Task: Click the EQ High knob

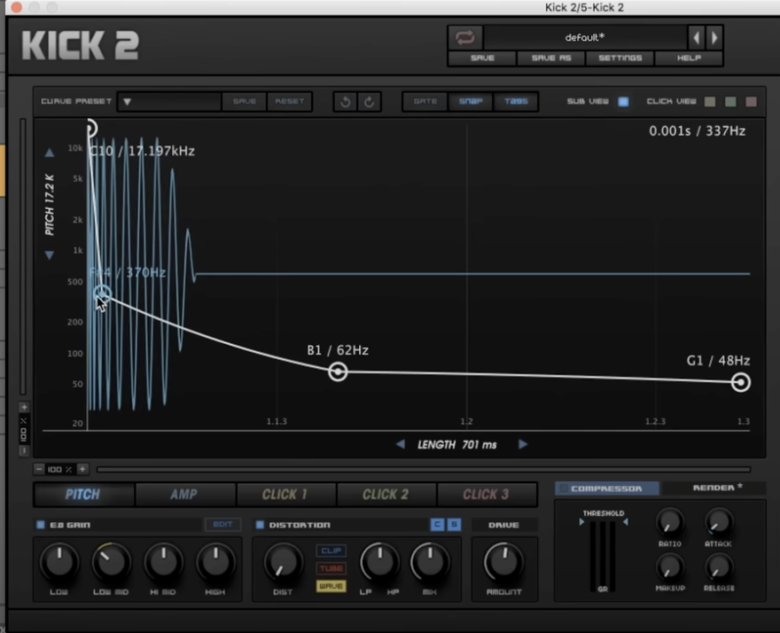Action: point(215,563)
